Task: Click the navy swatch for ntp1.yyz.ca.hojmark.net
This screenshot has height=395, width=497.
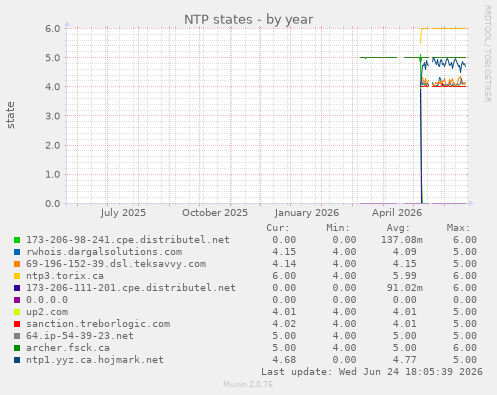Action: coord(17,360)
